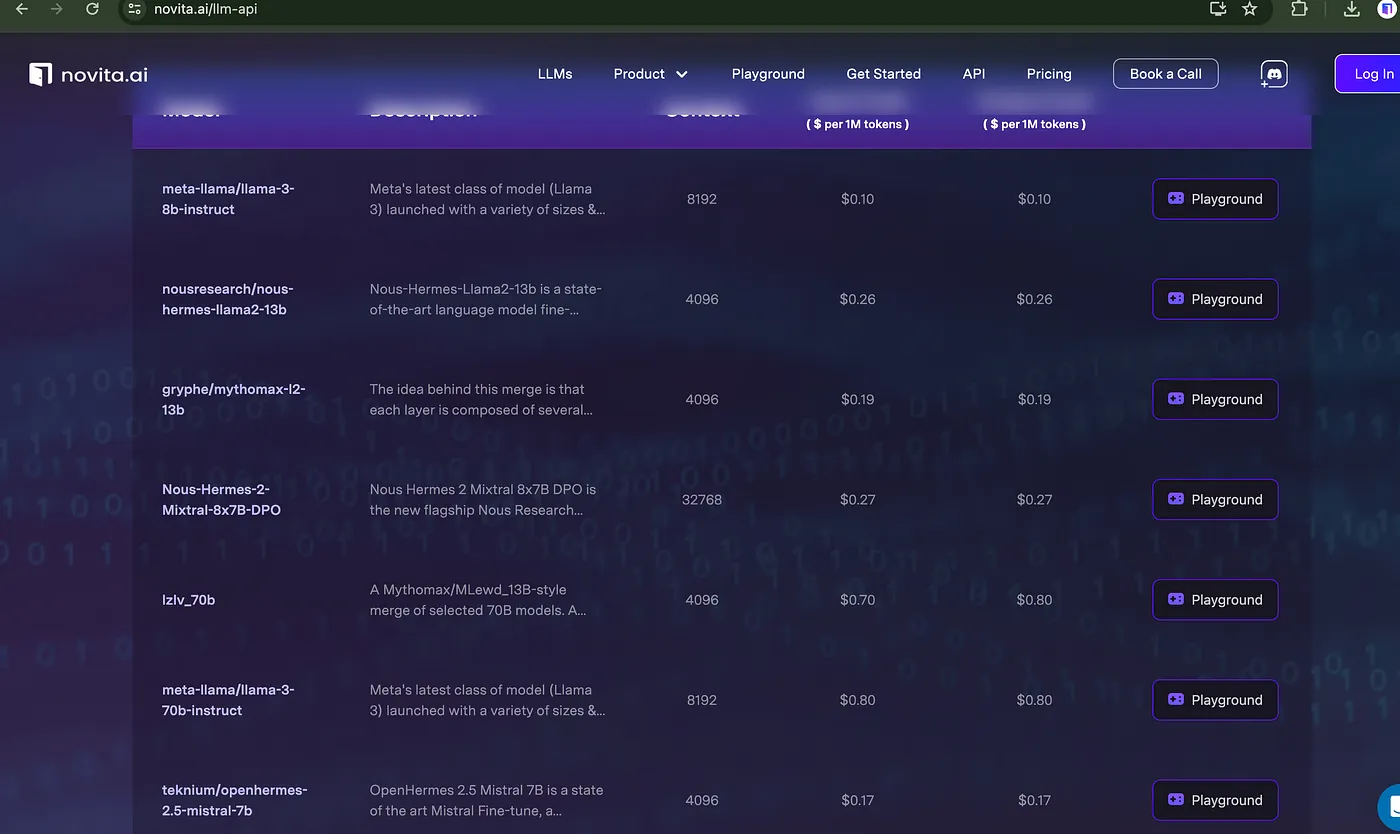Bookmark this page with the star icon
Viewport: 1400px width, 834px height.
(1250, 9)
